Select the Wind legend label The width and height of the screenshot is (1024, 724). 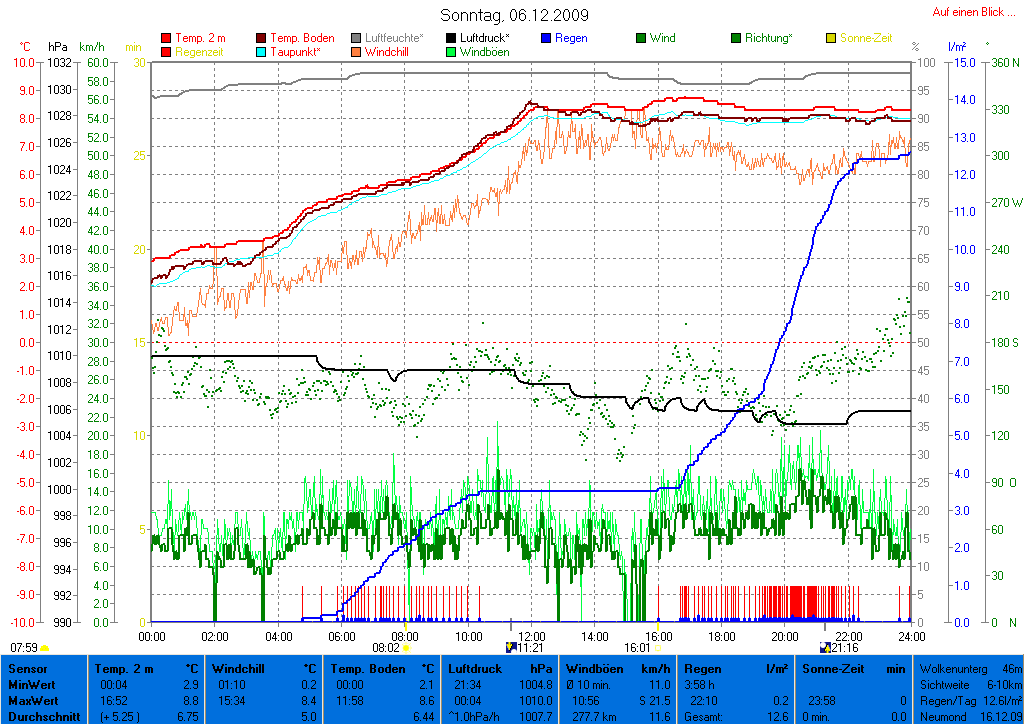662,38
